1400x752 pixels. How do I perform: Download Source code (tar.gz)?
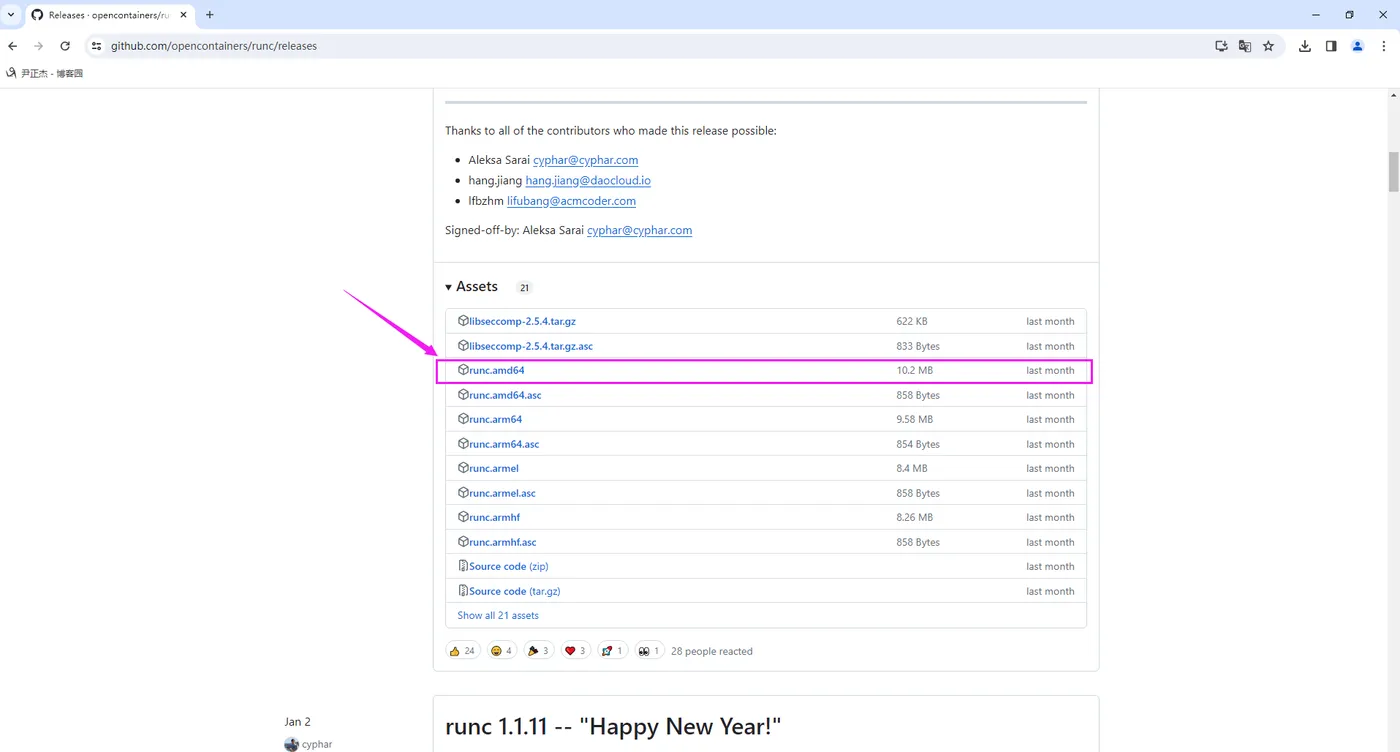[514, 591]
